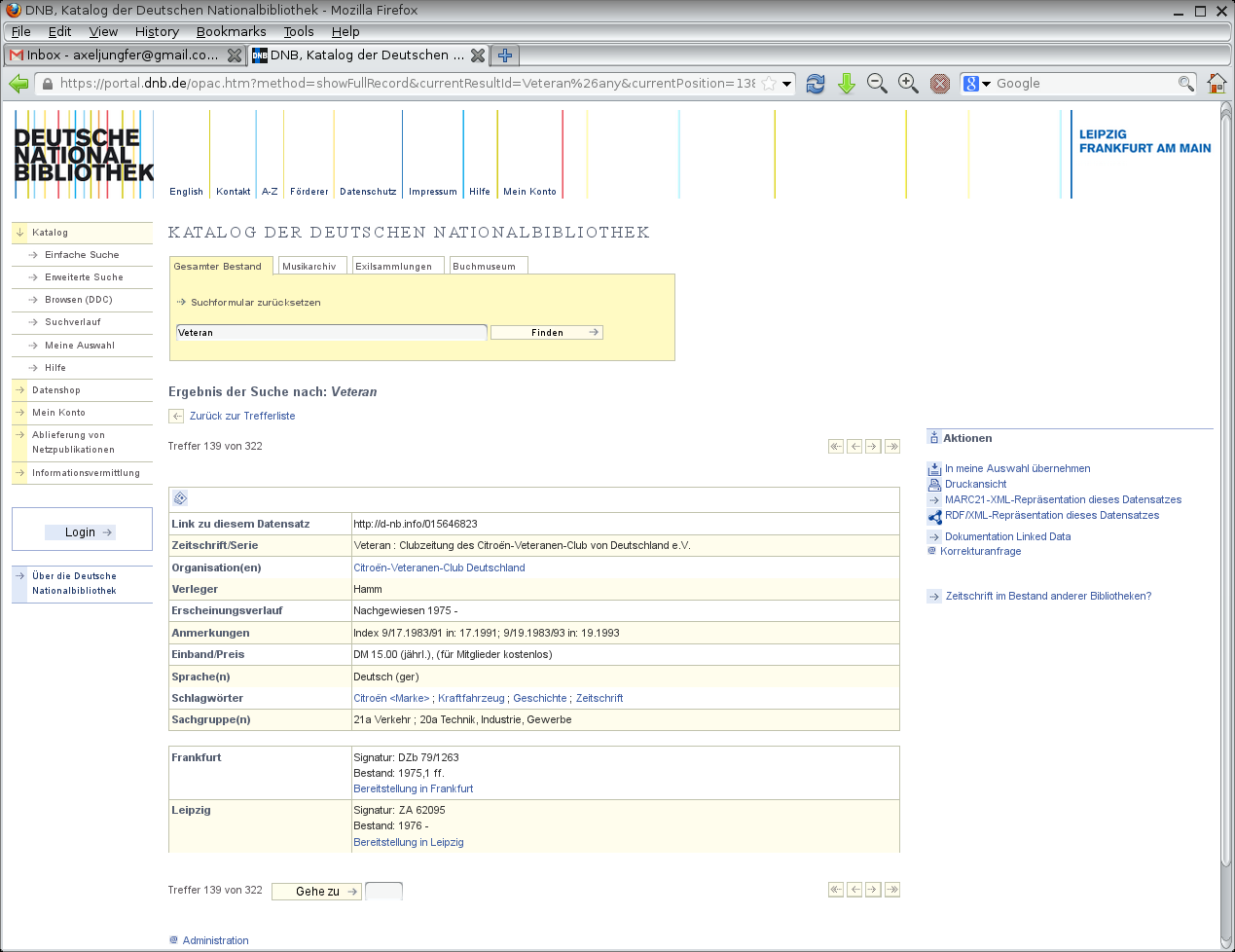Open the Bookmarks menu
Viewport: 1235px width, 952px height.
point(231,31)
